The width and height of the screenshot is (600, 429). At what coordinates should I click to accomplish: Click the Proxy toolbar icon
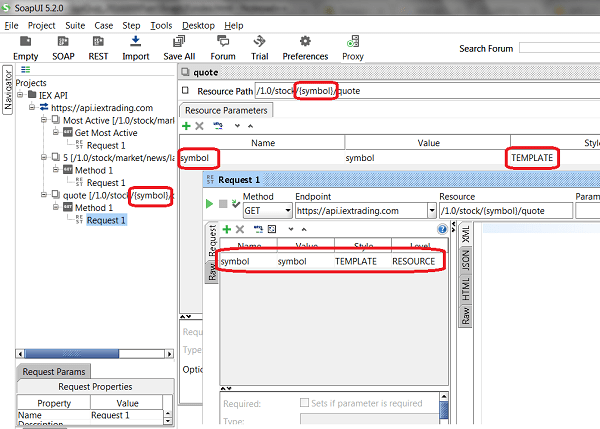coord(353,48)
